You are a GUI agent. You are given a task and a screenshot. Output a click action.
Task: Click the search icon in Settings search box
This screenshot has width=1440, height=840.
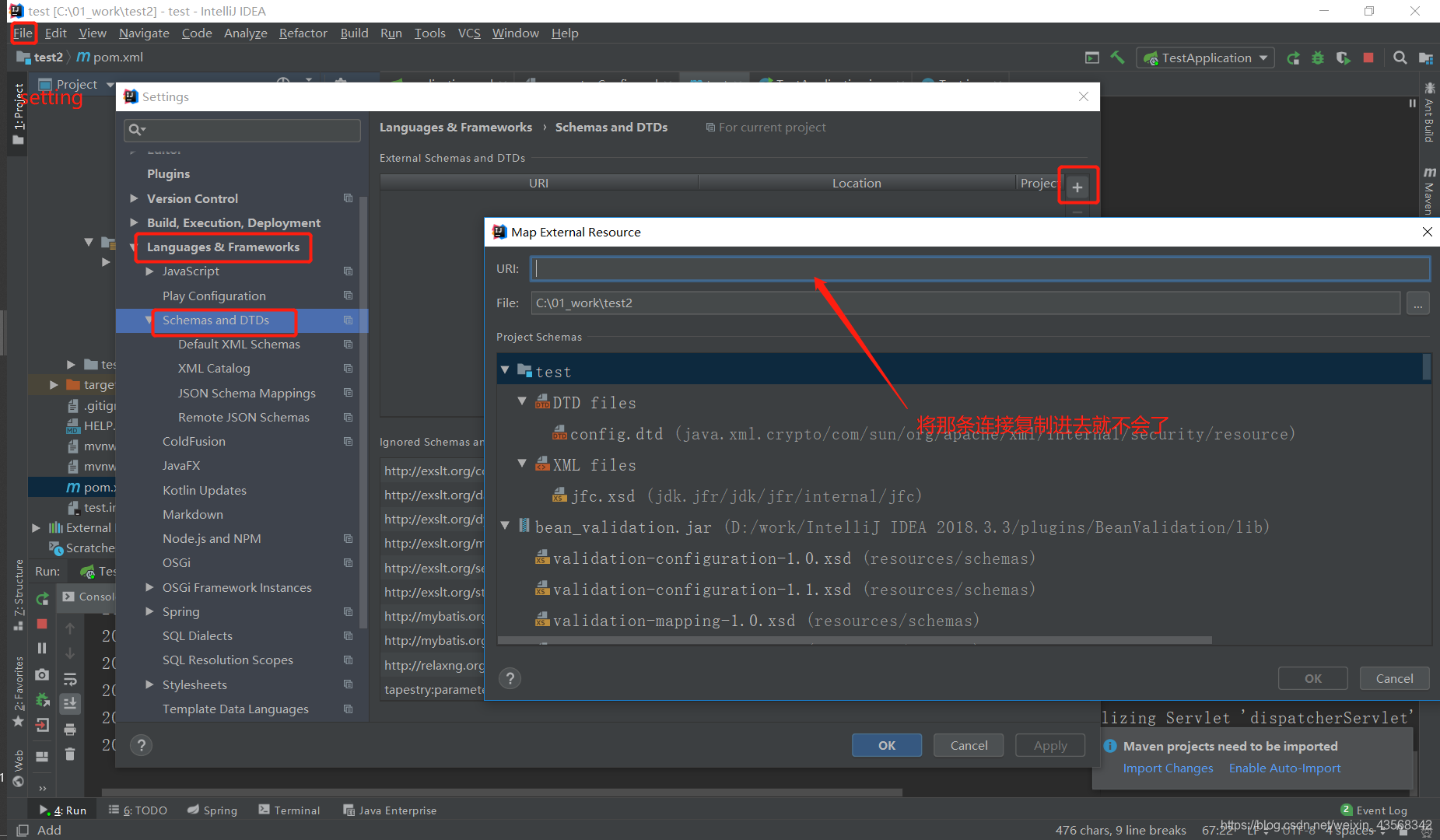click(136, 130)
